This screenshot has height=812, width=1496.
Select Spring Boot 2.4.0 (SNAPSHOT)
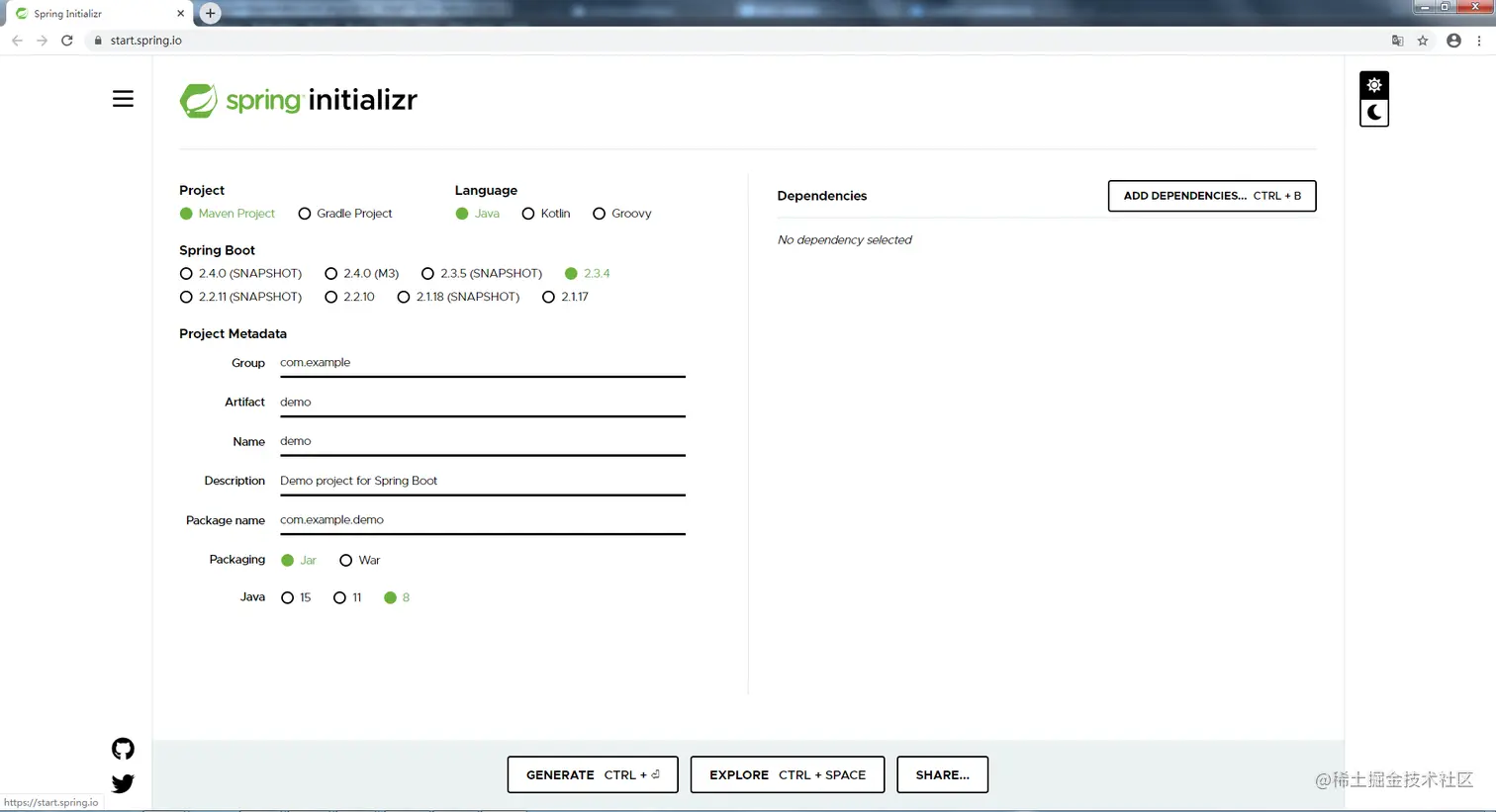pos(240,274)
